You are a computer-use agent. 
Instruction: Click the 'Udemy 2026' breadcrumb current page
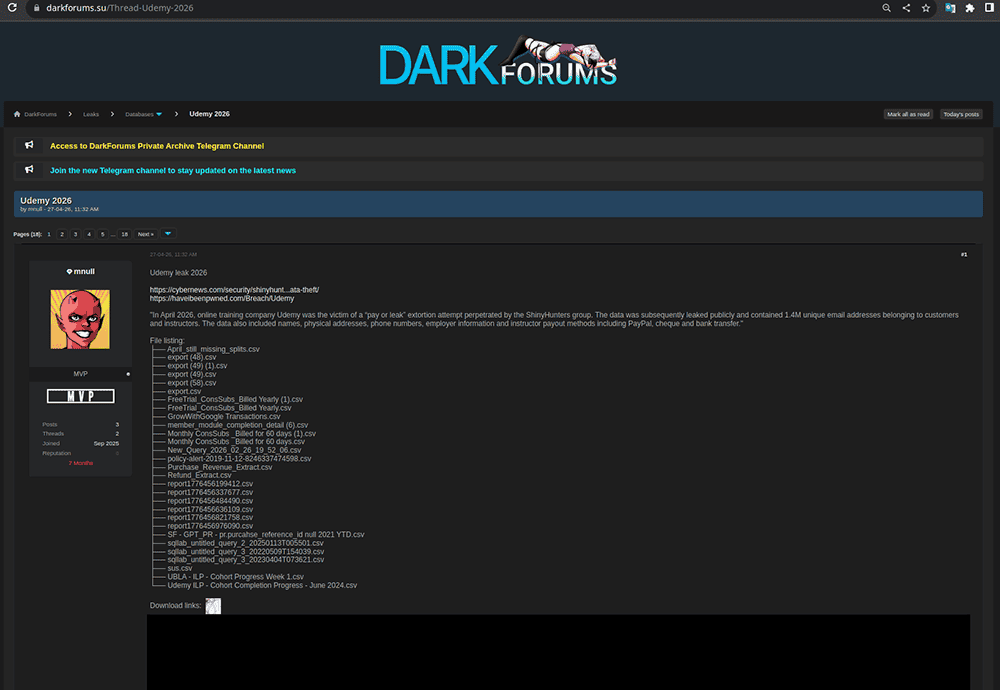[x=209, y=114]
